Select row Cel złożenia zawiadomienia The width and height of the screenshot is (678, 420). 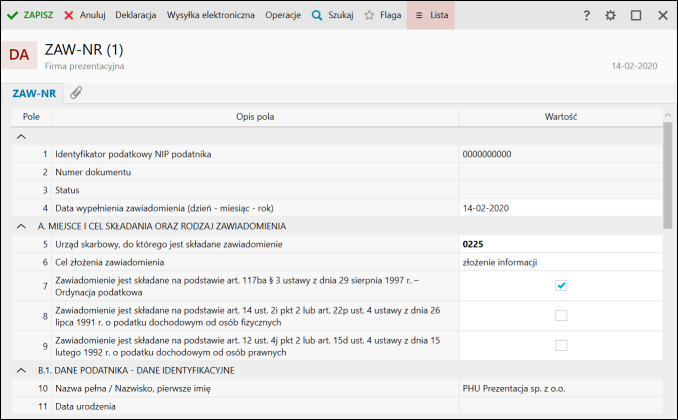109,263
